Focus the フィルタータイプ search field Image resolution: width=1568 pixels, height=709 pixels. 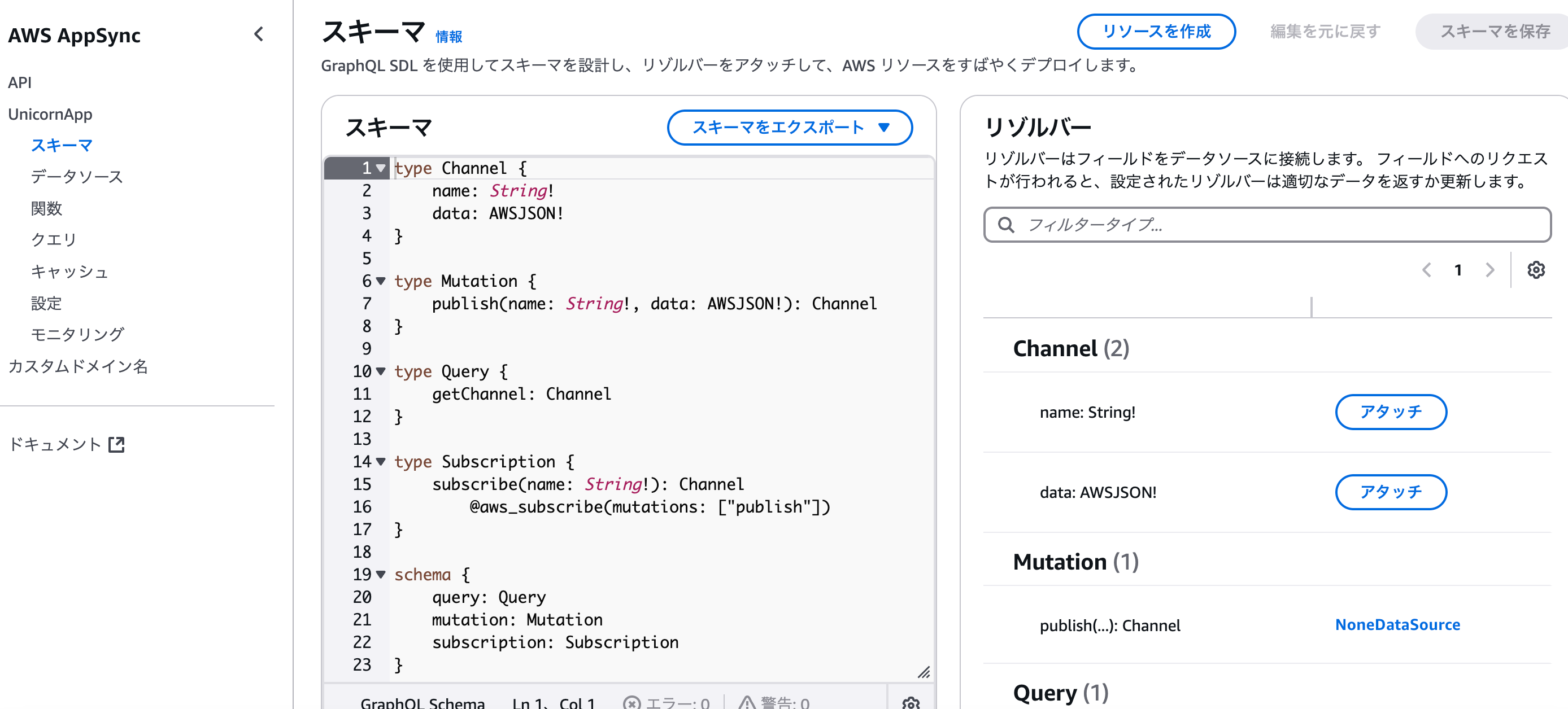(1268, 225)
